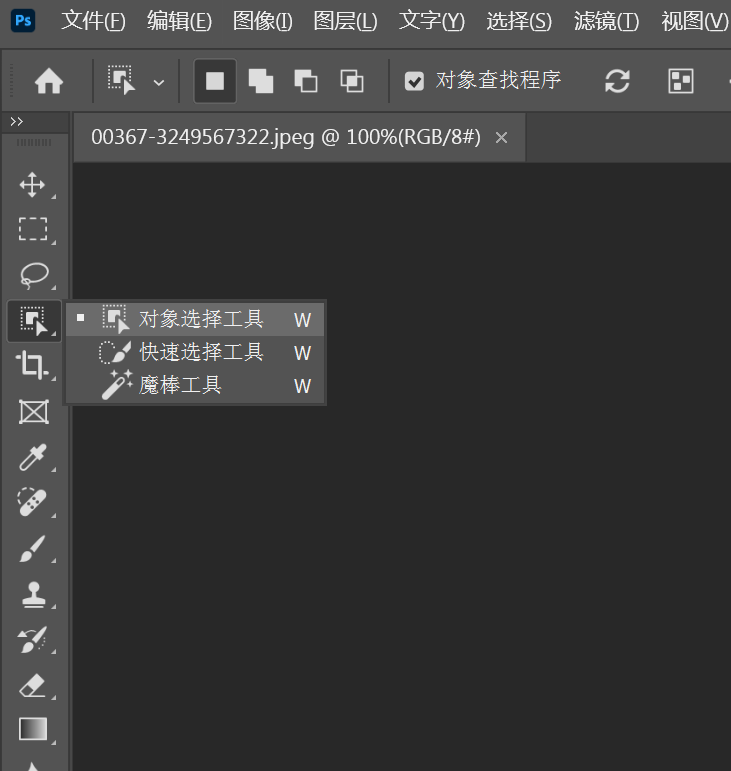Select the Lasso tool
The width and height of the screenshot is (731, 771).
coord(33,274)
